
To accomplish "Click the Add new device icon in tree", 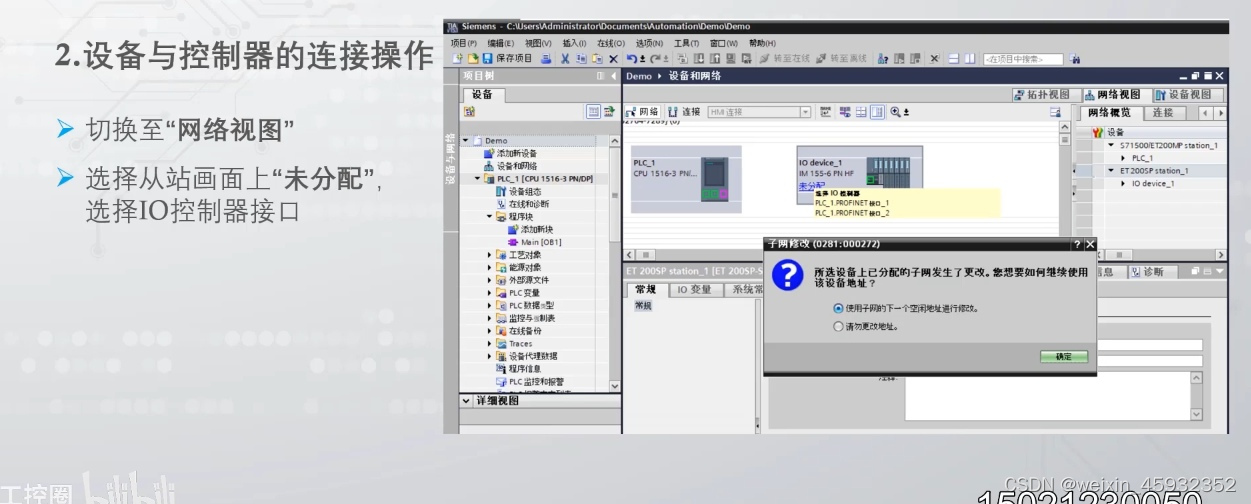I will [x=489, y=153].
